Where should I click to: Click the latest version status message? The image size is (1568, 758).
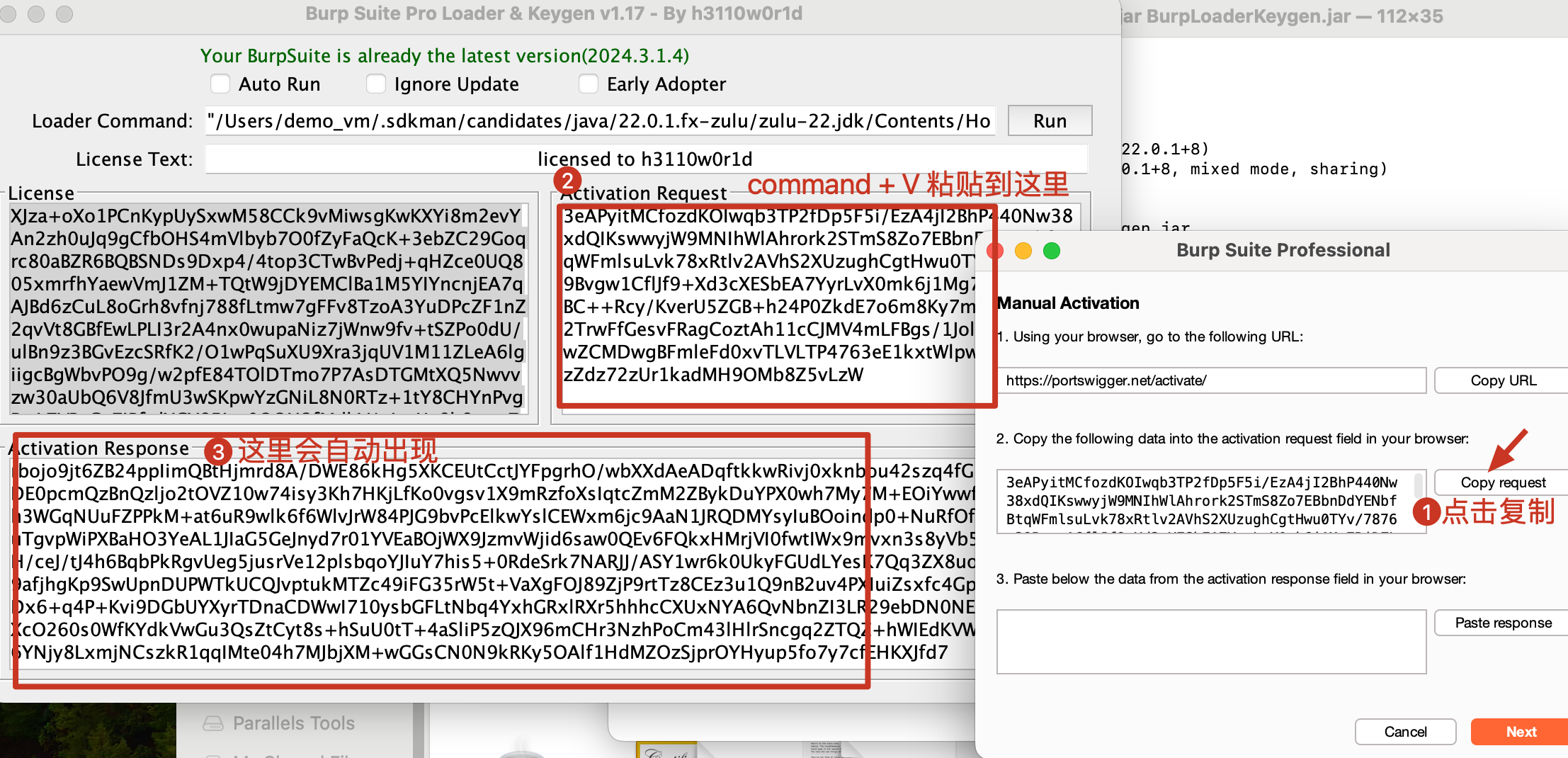point(445,56)
